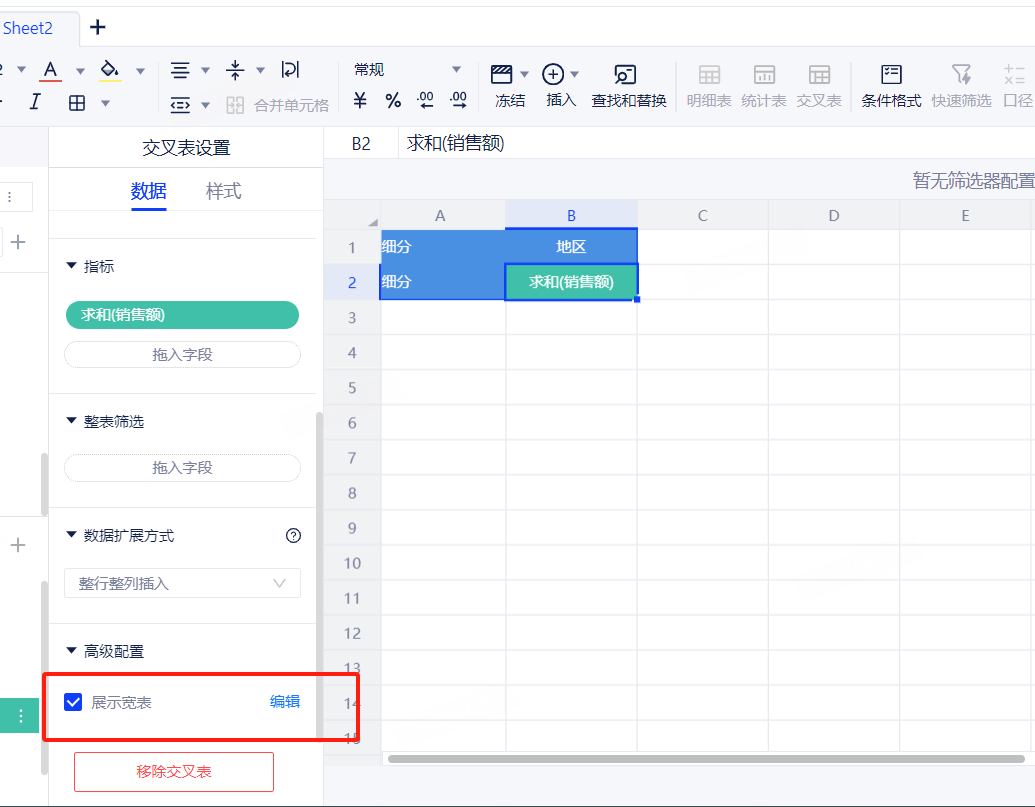Click the cell borders icon
The image size is (1035, 807).
(x=77, y=102)
